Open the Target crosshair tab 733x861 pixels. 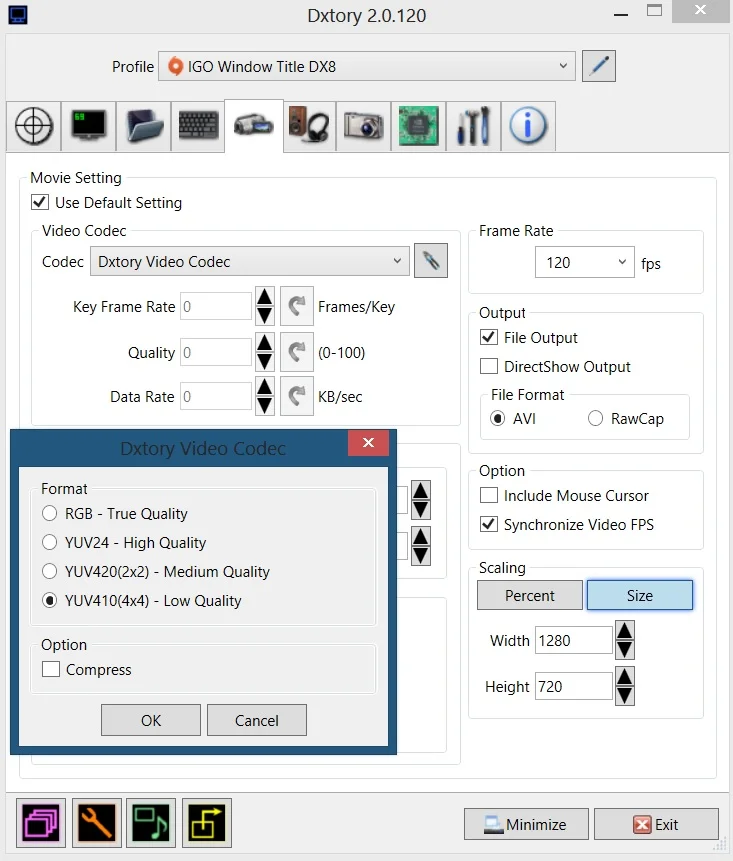(x=33, y=126)
